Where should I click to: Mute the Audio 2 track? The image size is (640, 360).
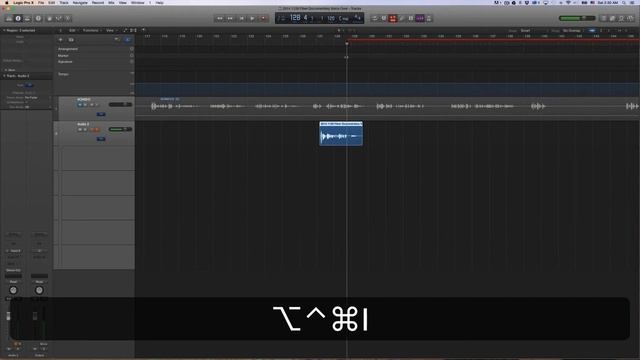click(80, 129)
